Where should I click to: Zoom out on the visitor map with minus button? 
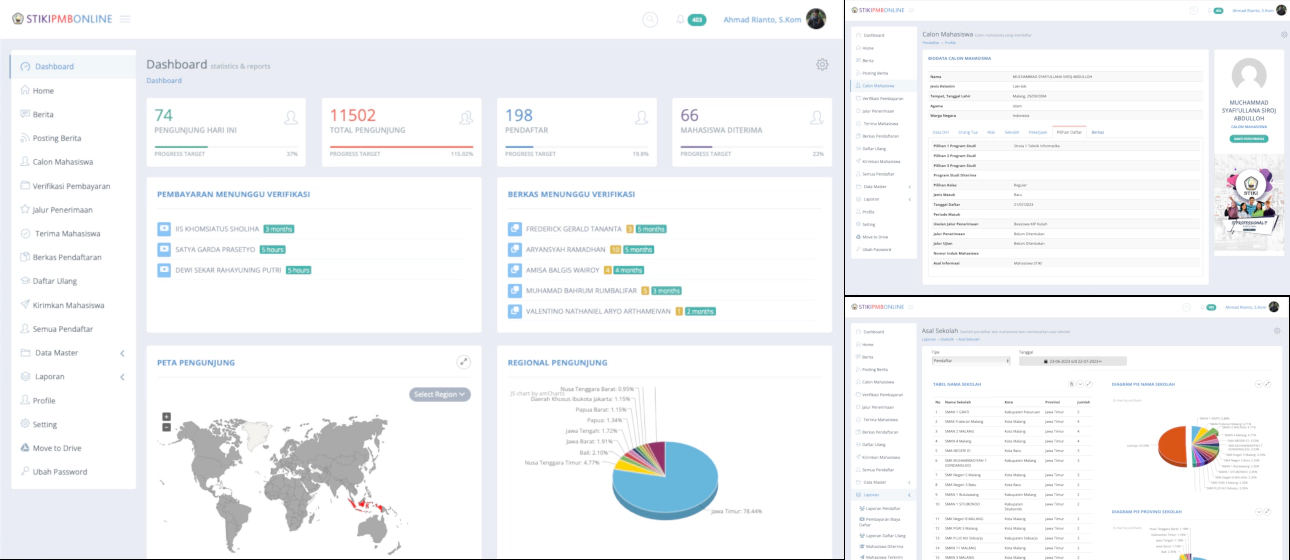pyautogui.click(x=166, y=427)
